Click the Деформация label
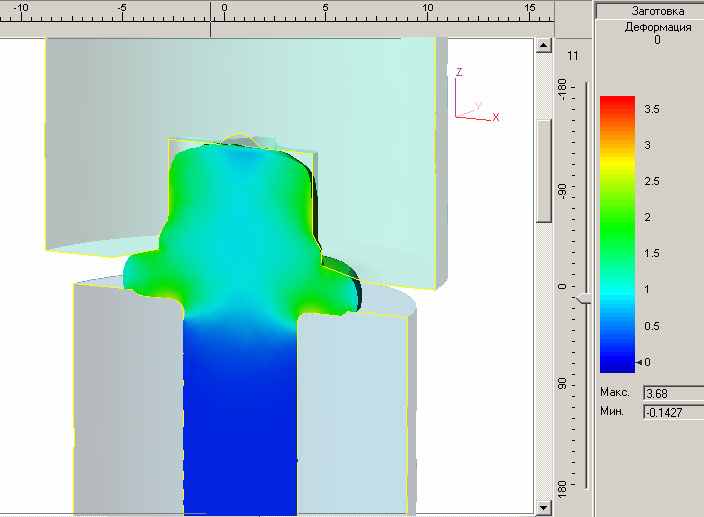The image size is (704, 517). [x=658, y=27]
